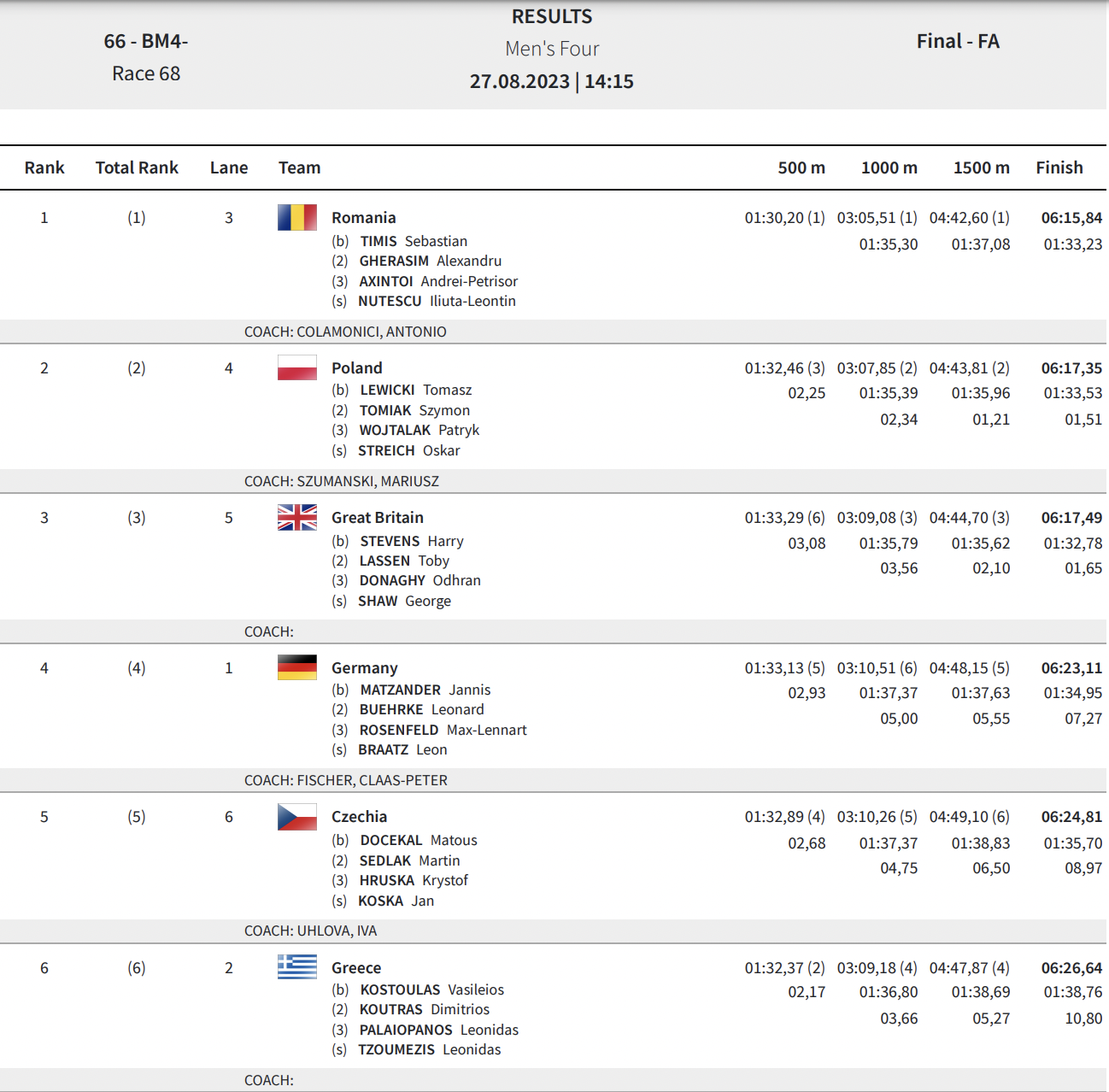The width and height of the screenshot is (1109, 1092).
Task: Click the Final - FA heading
Action: (x=958, y=41)
